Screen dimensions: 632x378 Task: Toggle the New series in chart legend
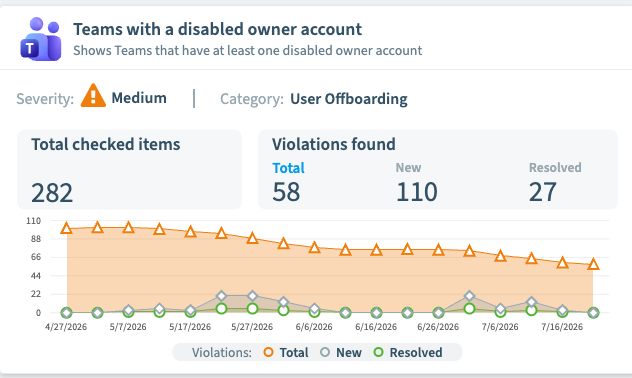[341, 353]
